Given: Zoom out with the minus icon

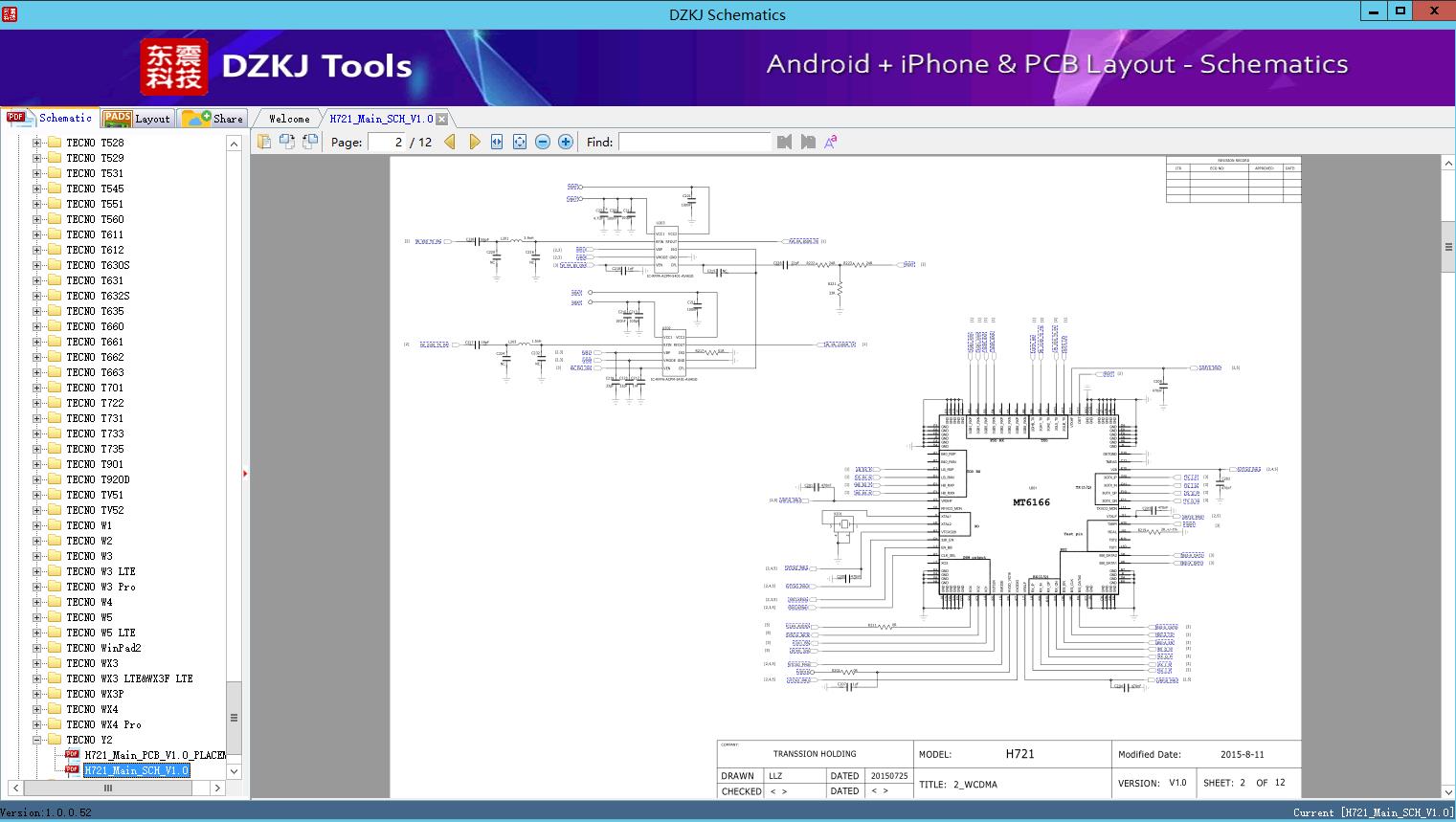Looking at the screenshot, I should pyautogui.click(x=543, y=142).
